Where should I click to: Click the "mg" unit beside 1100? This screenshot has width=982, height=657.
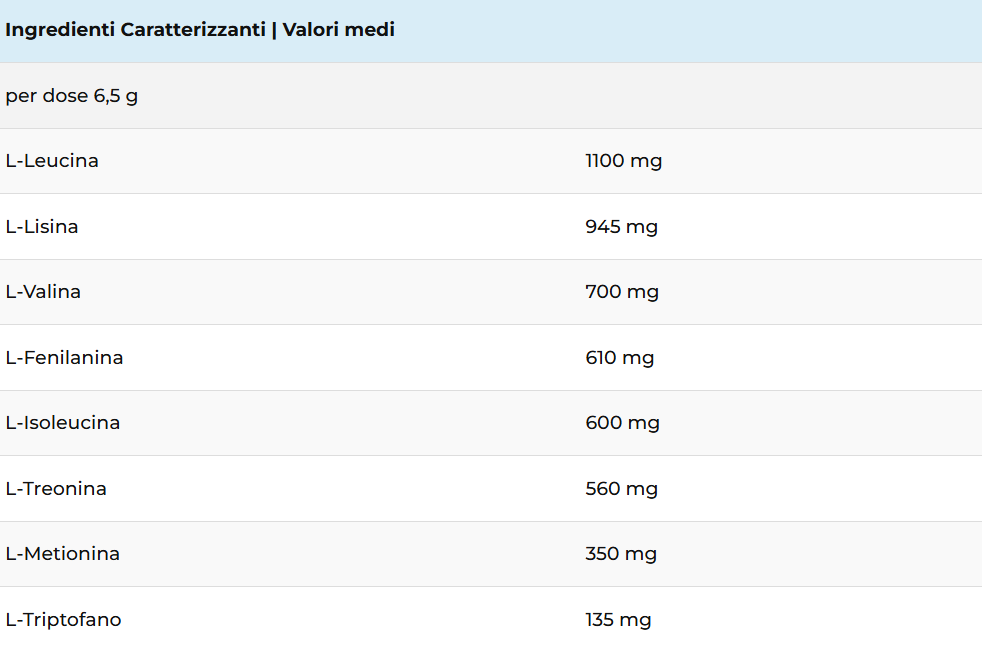[x=645, y=161]
